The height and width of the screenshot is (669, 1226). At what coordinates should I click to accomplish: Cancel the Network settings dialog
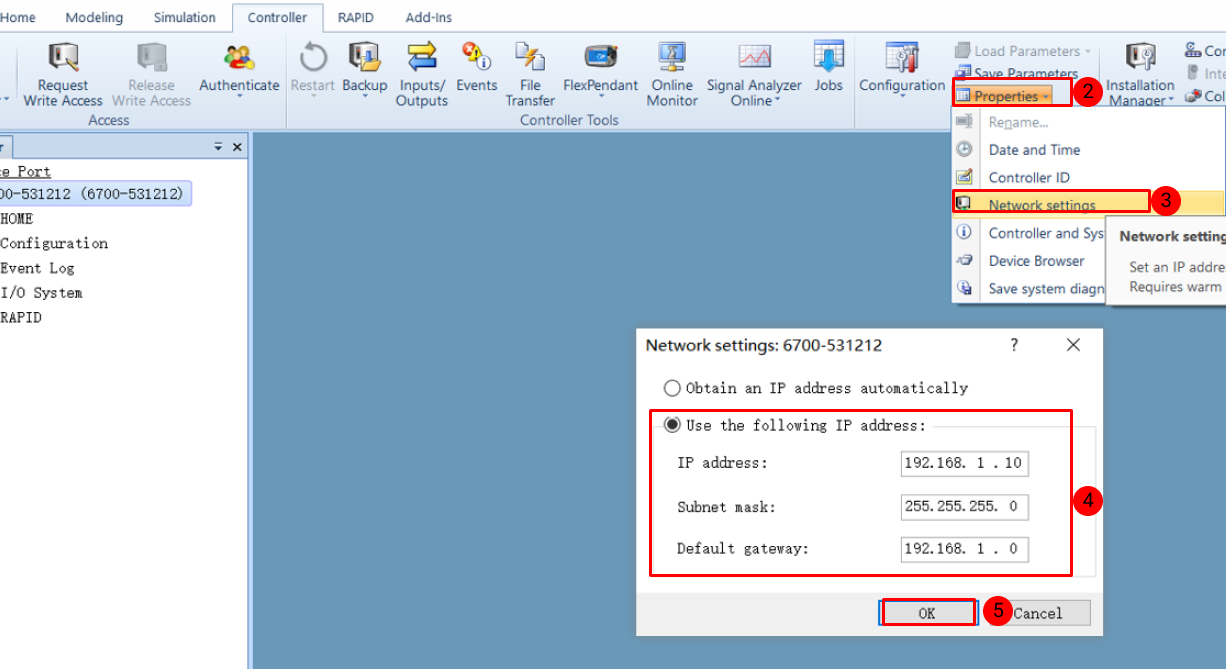(x=1038, y=613)
